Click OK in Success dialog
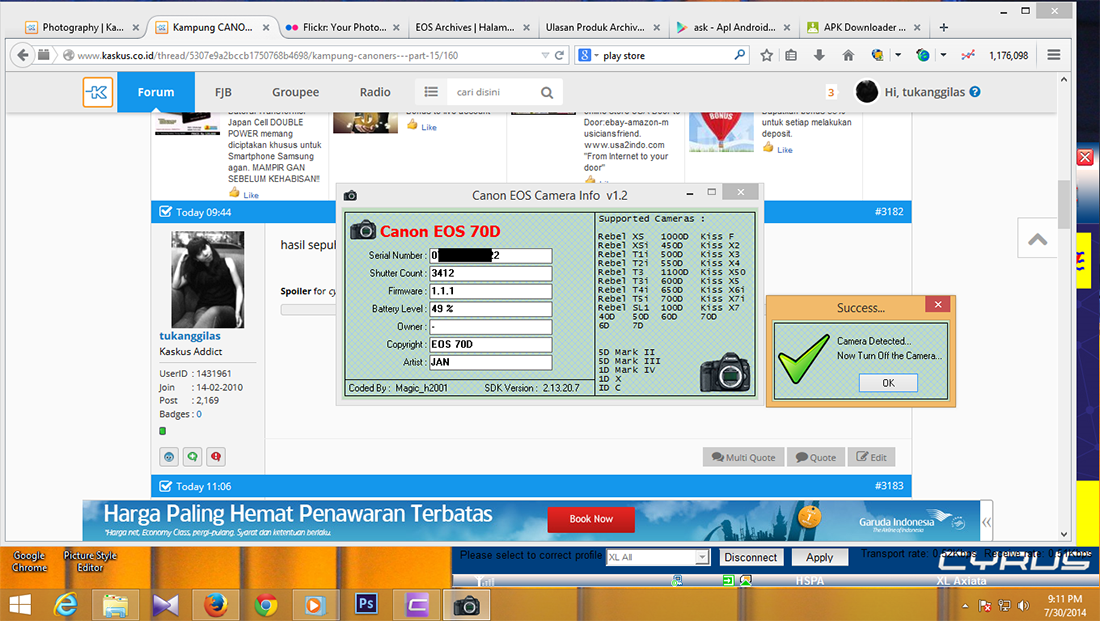Image resolution: width=1100 pixels, height=621 pixels. tap(888, 382)
